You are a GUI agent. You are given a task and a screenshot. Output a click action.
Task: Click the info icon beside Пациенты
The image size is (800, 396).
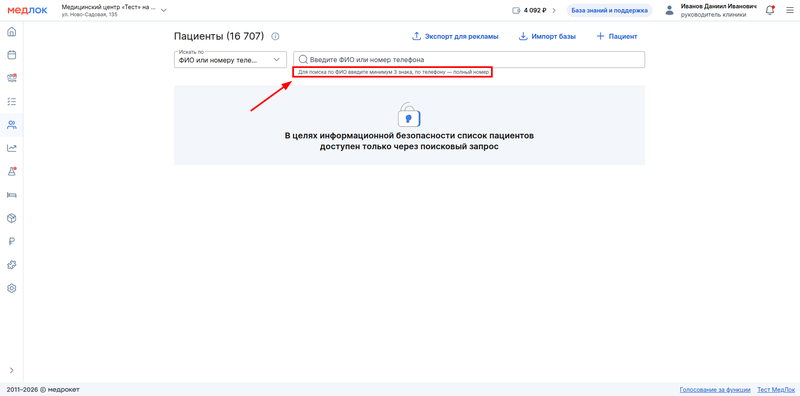point(275,36)
